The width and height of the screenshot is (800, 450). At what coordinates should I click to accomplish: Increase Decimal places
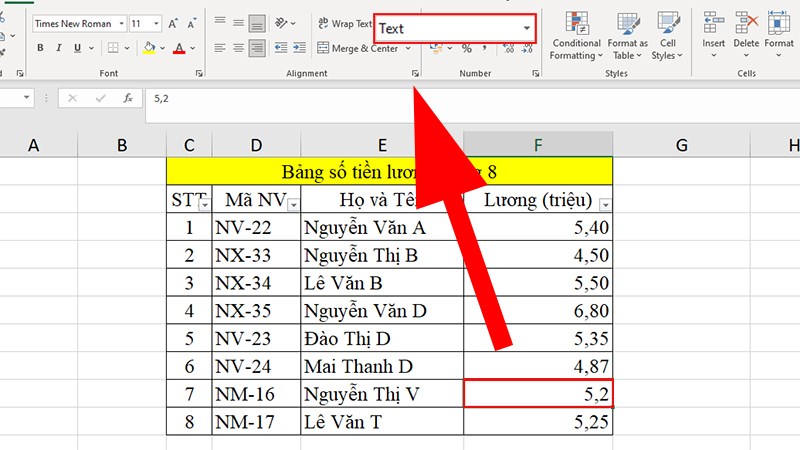(x=508, y=49)
